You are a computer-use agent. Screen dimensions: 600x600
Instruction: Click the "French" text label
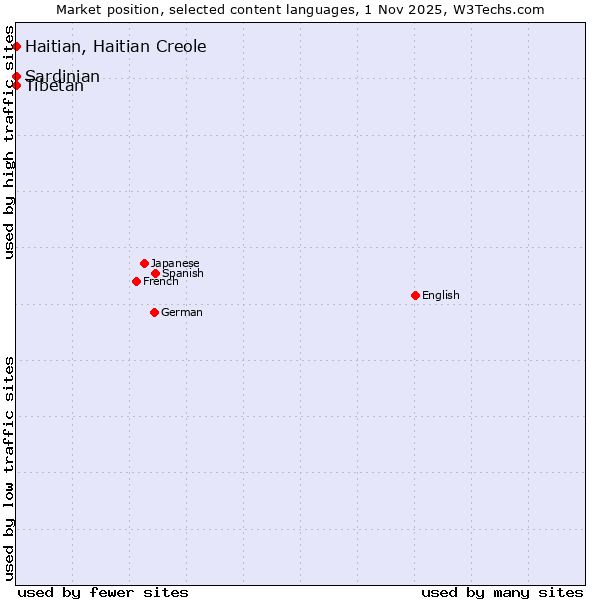pyautogui.click(x=161, y=281)
